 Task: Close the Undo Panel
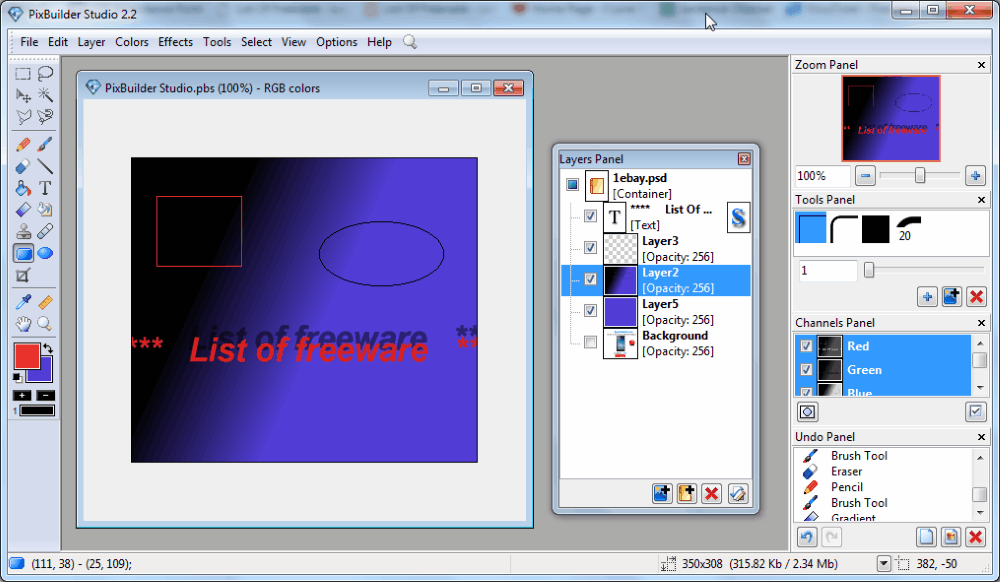tap(981, 437)
